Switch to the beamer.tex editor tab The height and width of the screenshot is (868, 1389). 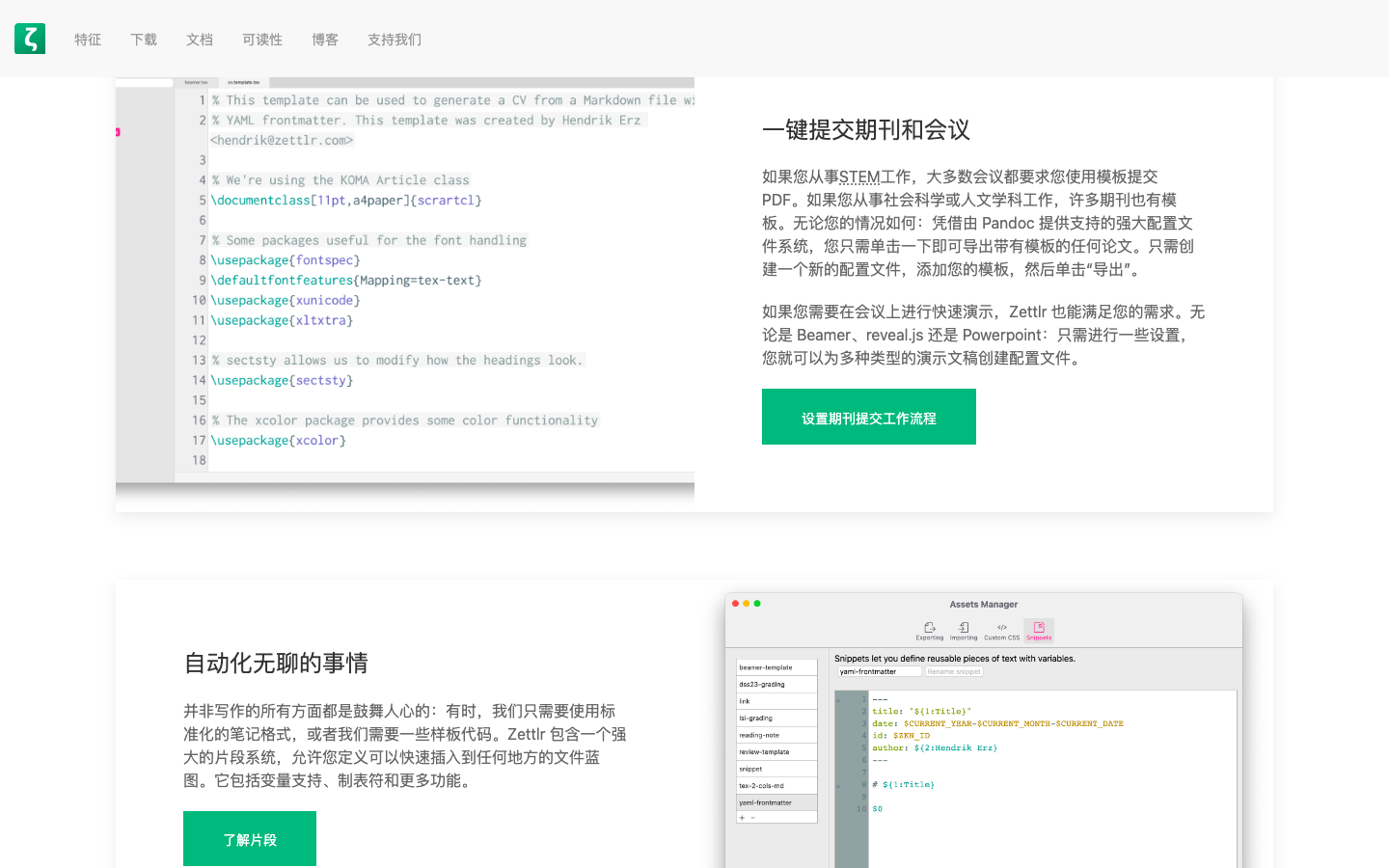196,83
